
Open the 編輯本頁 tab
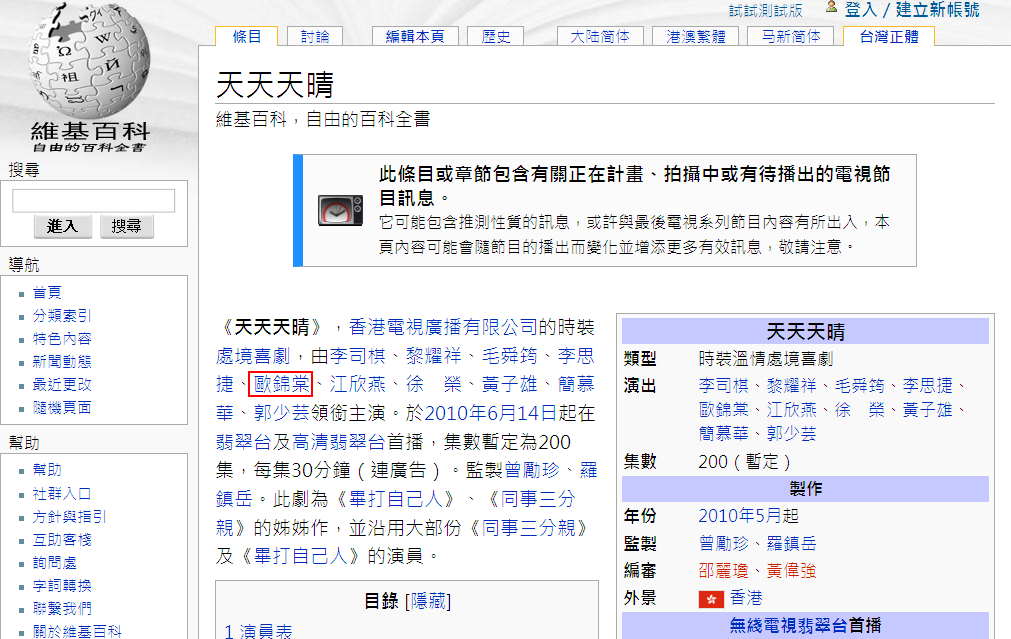pos(415,37)
